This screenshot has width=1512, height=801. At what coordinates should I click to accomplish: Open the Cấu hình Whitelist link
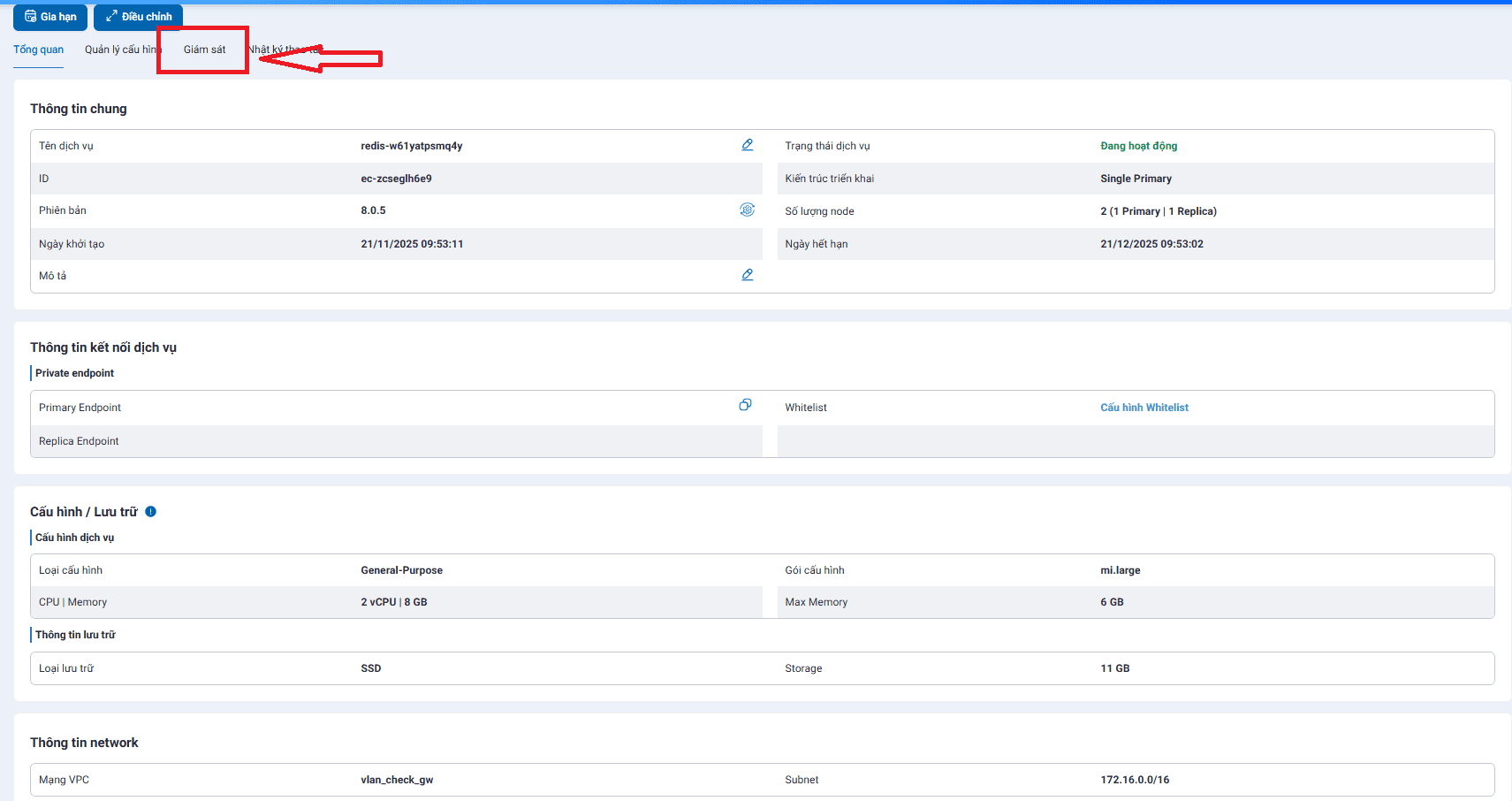click(x=1143, y=408)
